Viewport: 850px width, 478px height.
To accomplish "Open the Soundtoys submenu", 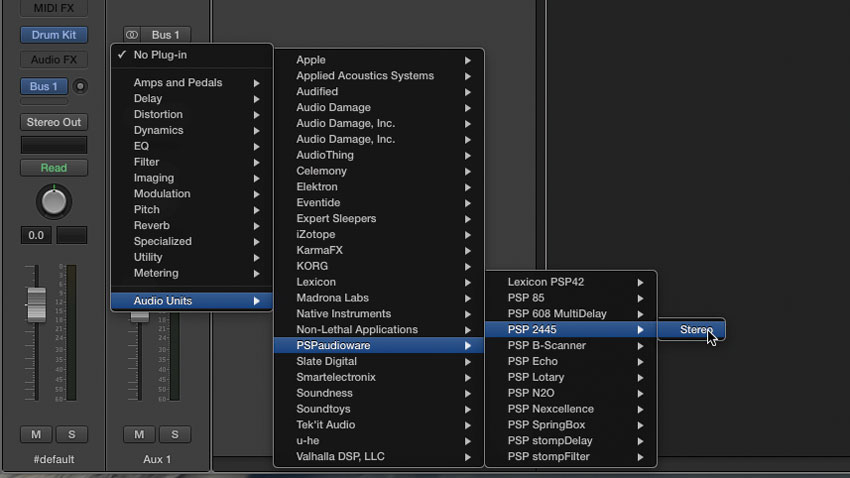I will point(379,409).
